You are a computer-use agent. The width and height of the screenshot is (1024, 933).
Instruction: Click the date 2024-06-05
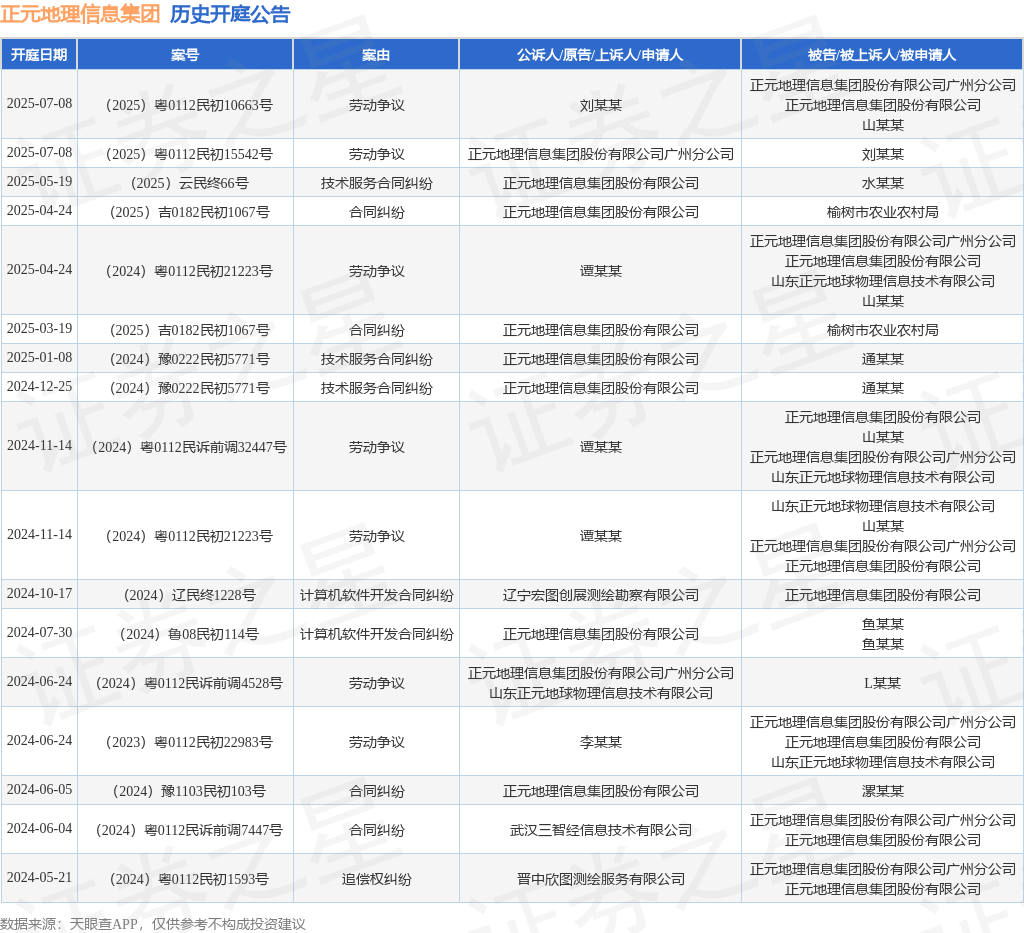(39, 789)
